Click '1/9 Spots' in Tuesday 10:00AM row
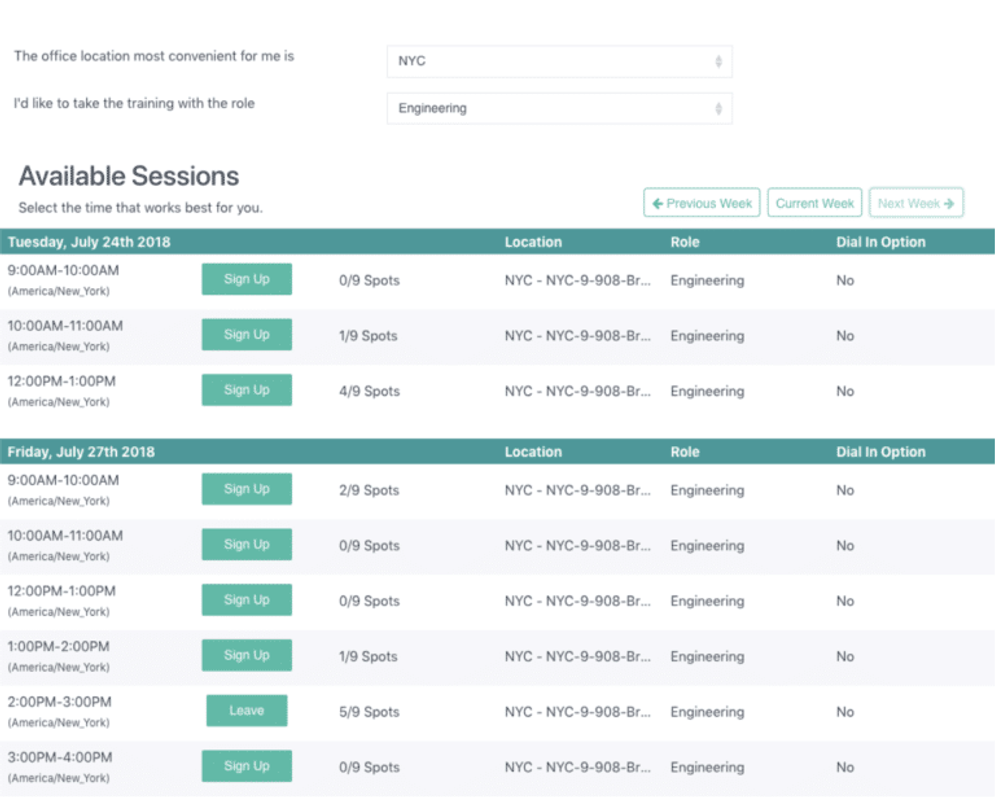This screenshot has height=797, width=995. [368, 336]
